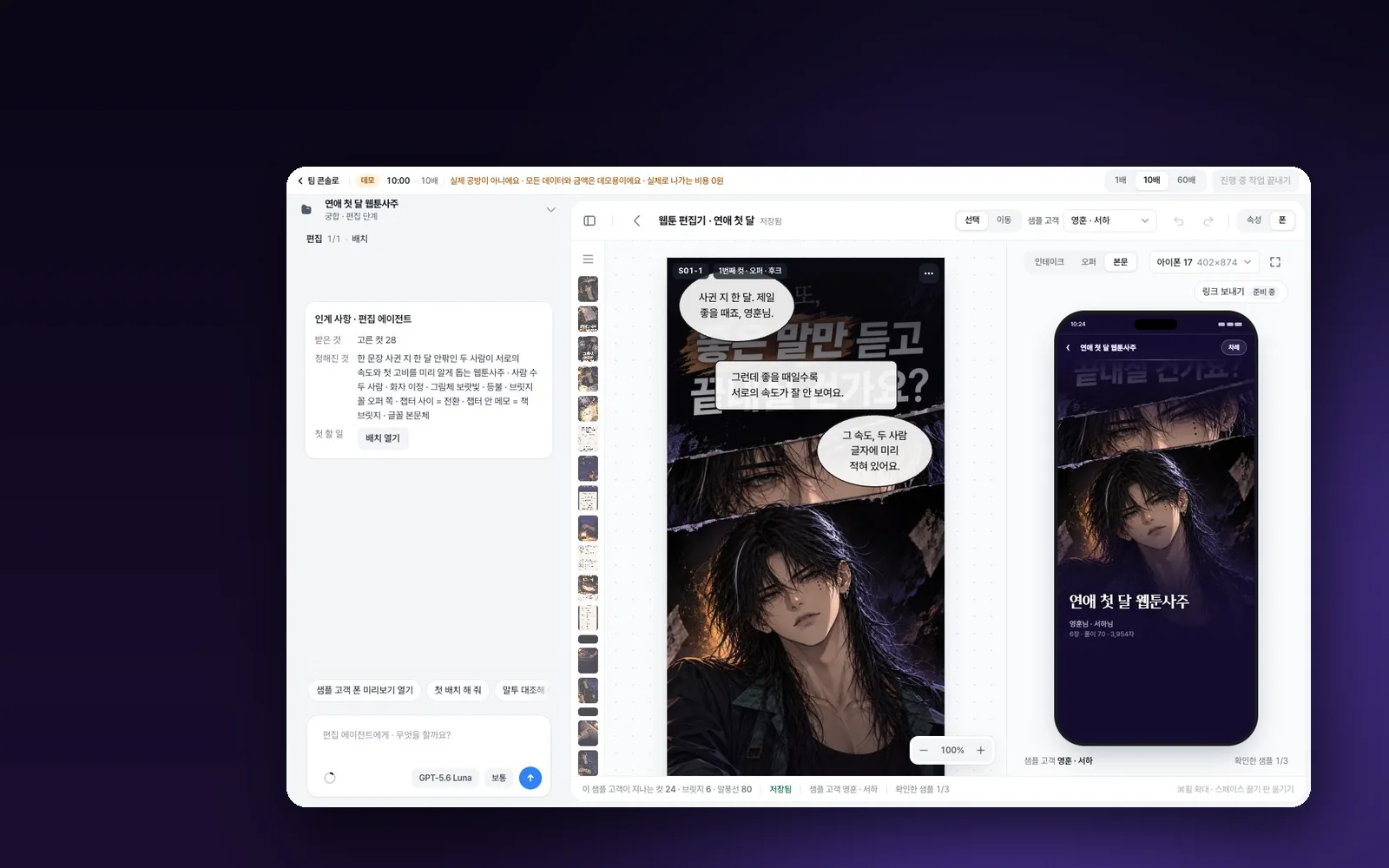Open the three-dot menu on cut S01-1
The width and height of the screenshot is (1389, 868).
pos(928,273)
